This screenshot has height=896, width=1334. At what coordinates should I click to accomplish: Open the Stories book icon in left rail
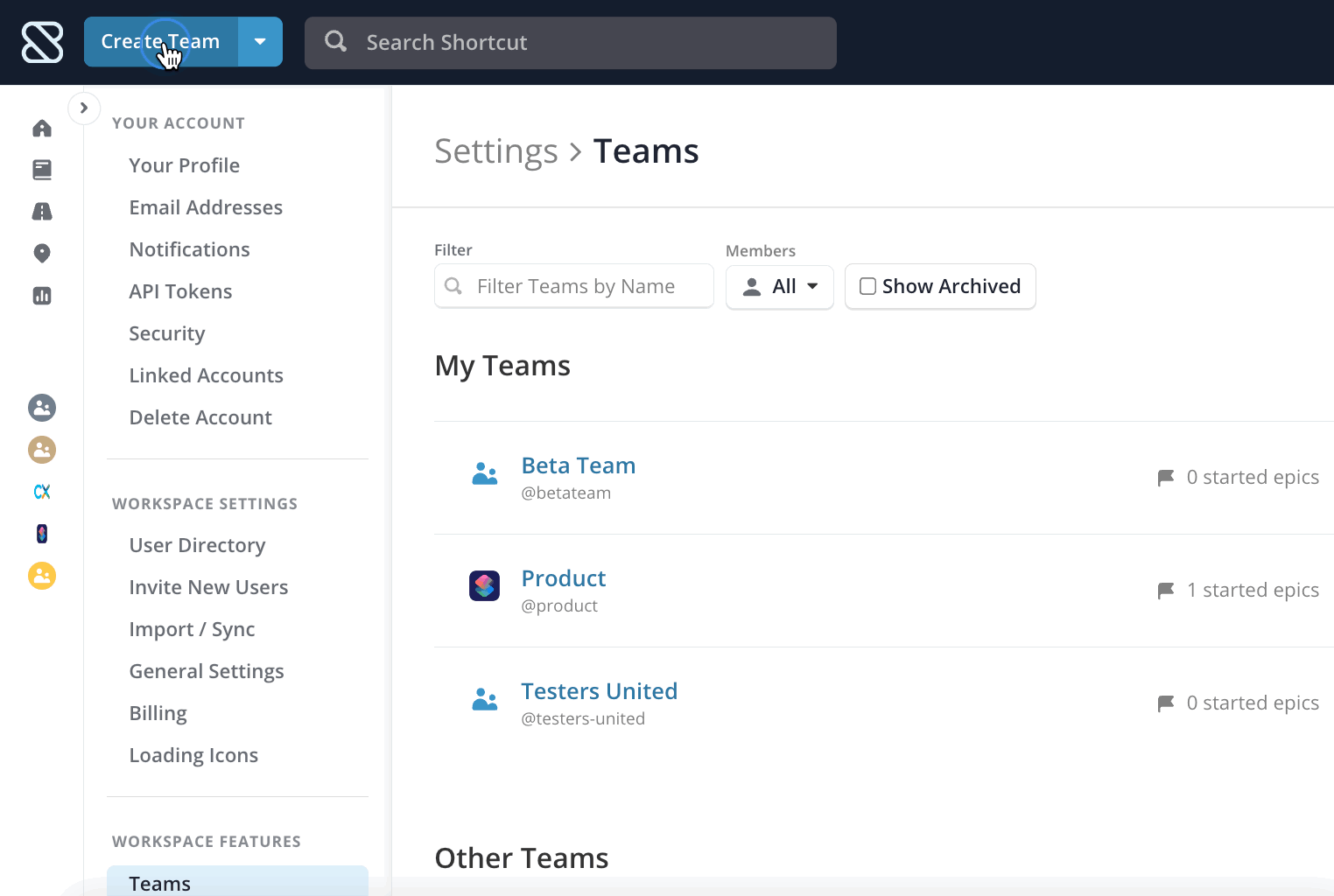pos(42,170)
